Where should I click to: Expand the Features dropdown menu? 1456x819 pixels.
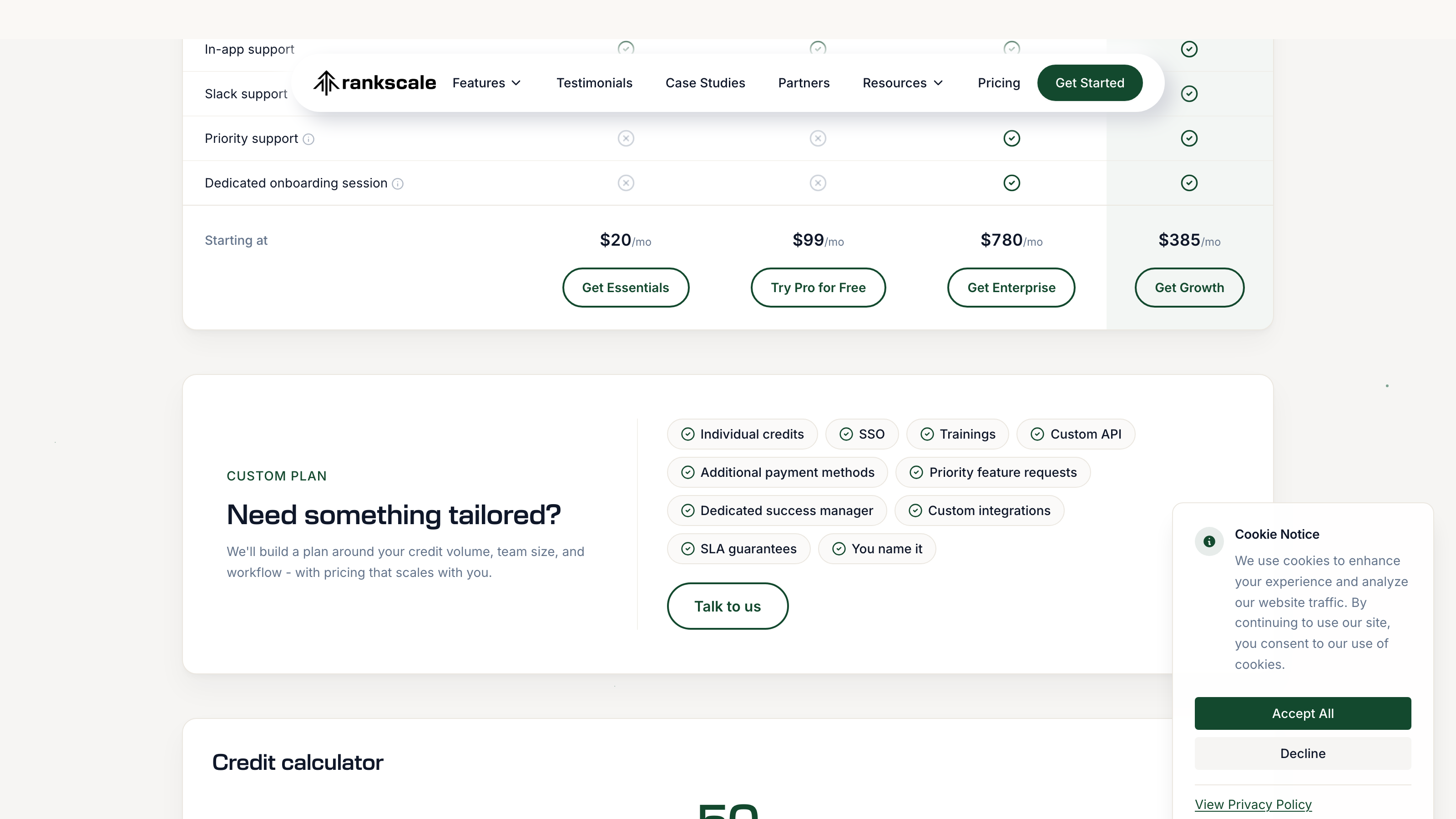click(486, 83)
